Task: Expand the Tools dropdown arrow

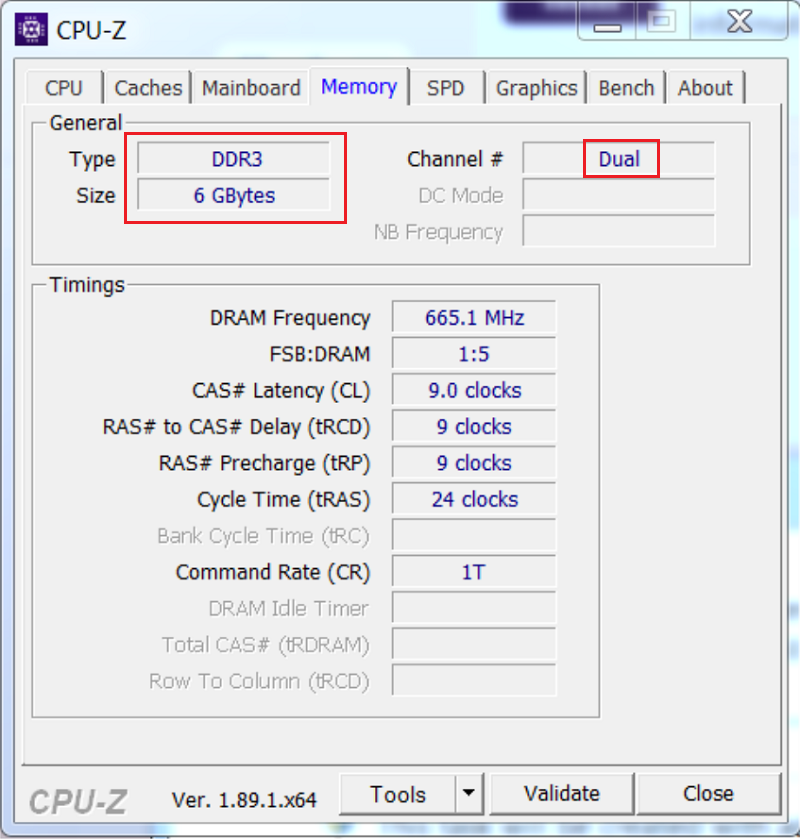Action: pyautogui.click(x=468, y=795)
